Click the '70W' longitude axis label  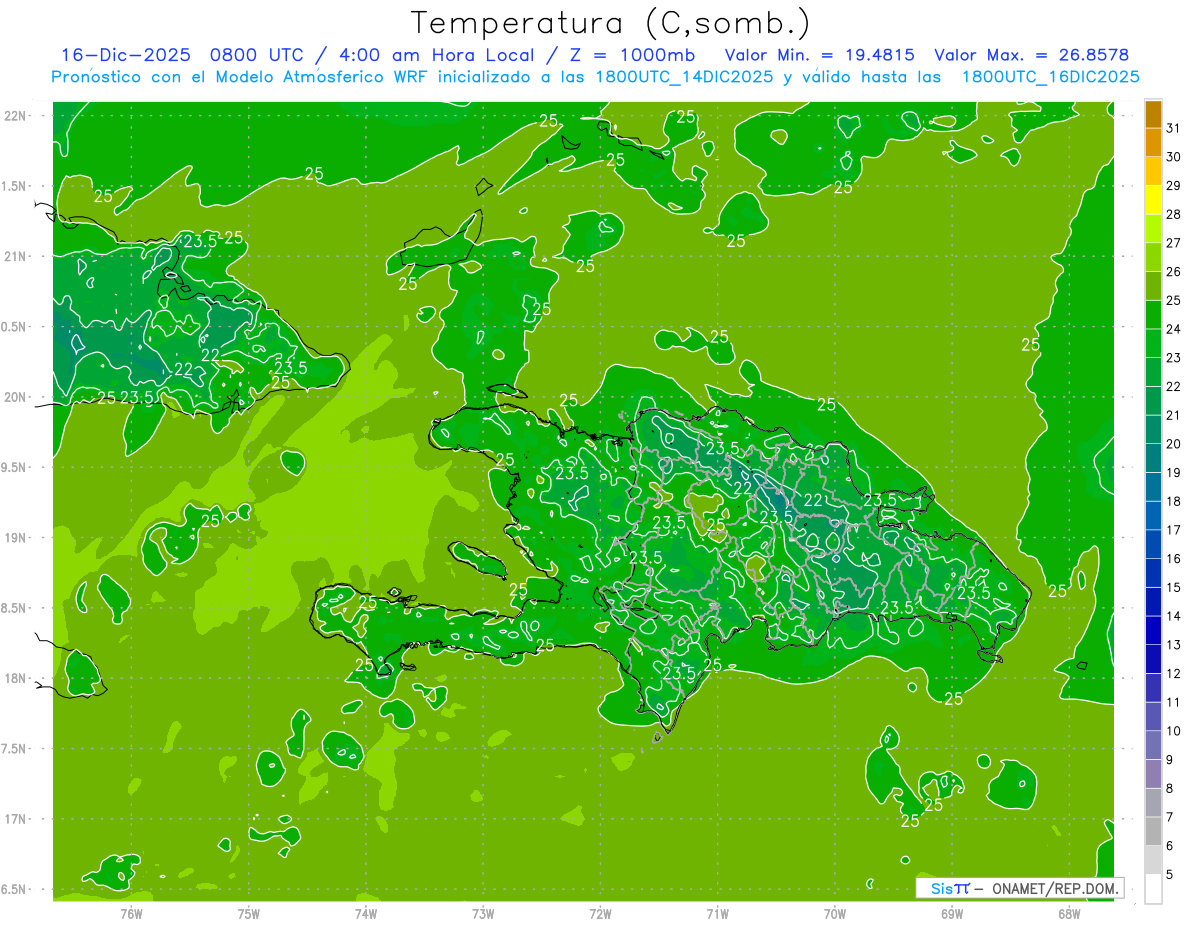[x=834, y=913]
